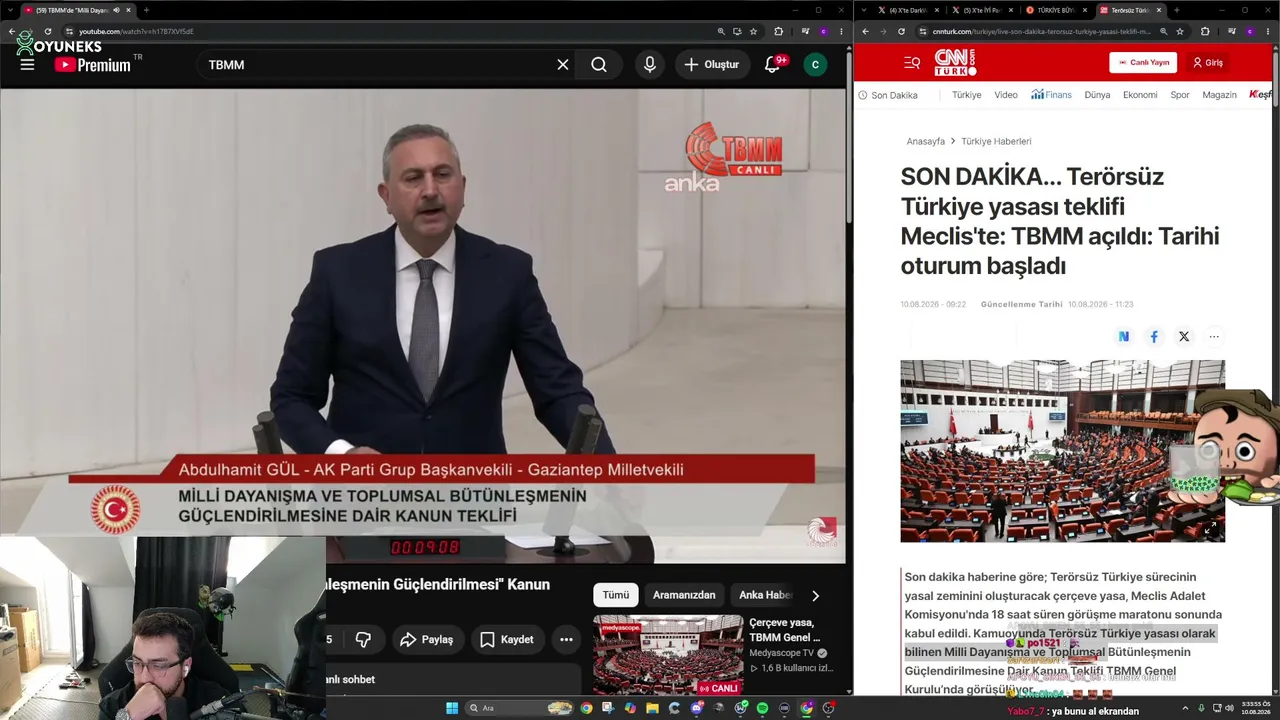Image resolution: width=1280 pixels, height=720 pixels.
Task: Open the Video menu item
Action: tap(1006, 95)
